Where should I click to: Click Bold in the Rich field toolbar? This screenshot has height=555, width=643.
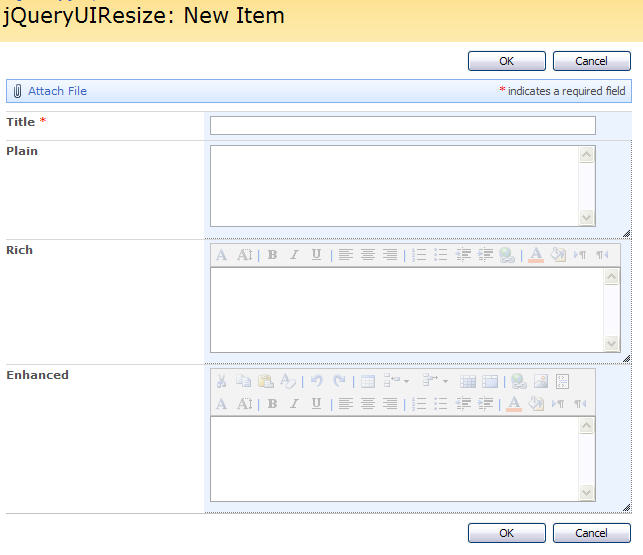pos(272,255)
